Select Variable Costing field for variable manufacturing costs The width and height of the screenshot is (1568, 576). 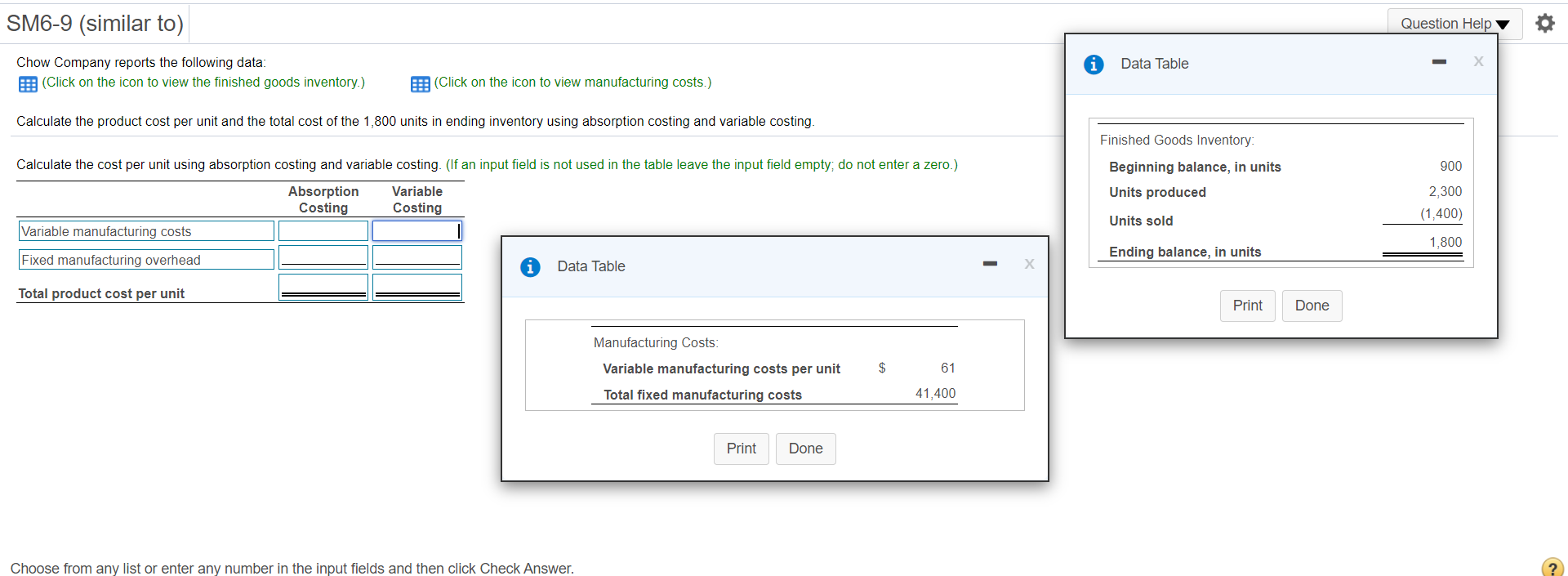click(417, 231)
